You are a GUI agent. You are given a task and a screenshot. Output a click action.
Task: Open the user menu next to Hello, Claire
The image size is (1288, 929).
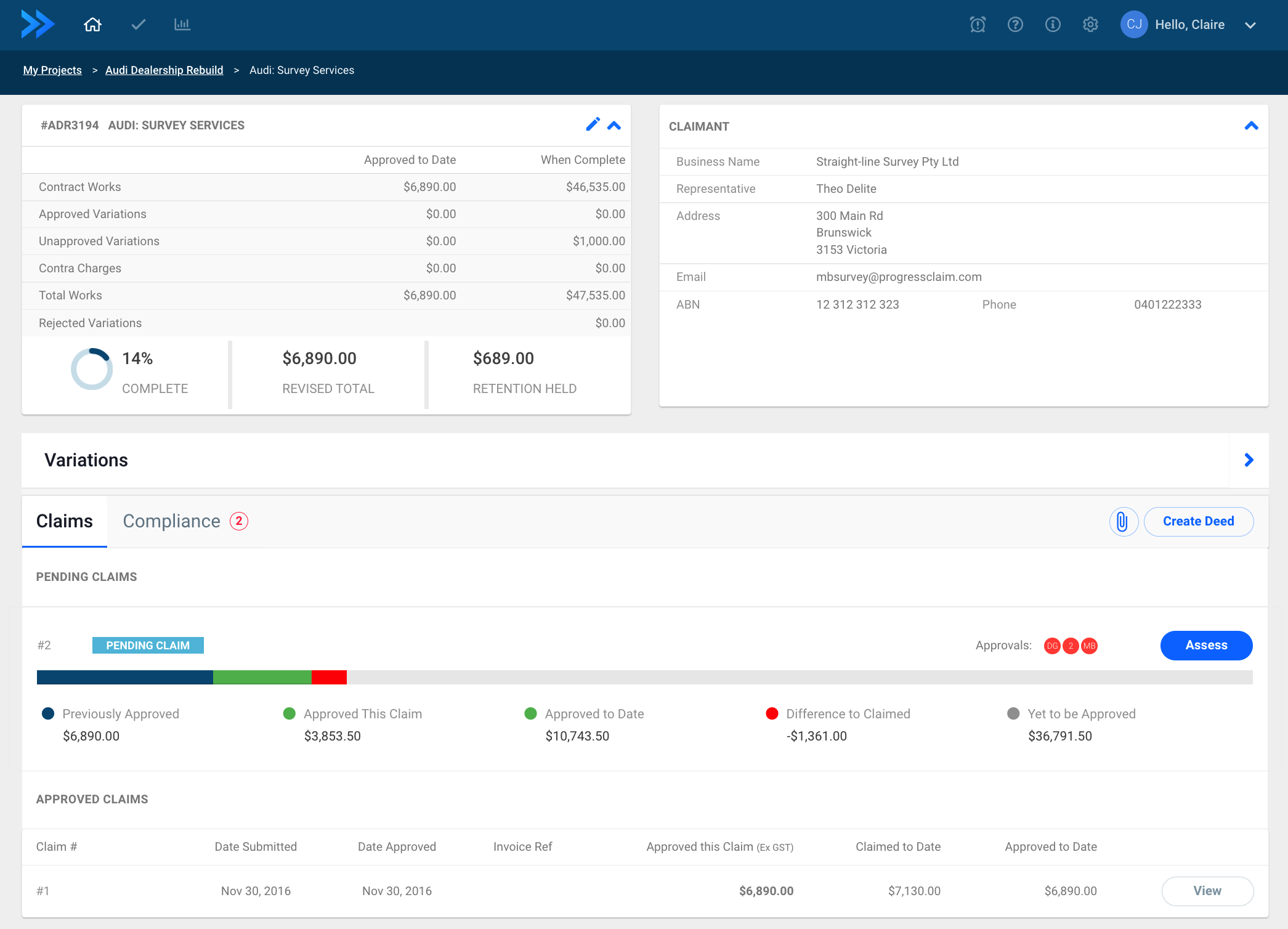point(1250,25)
